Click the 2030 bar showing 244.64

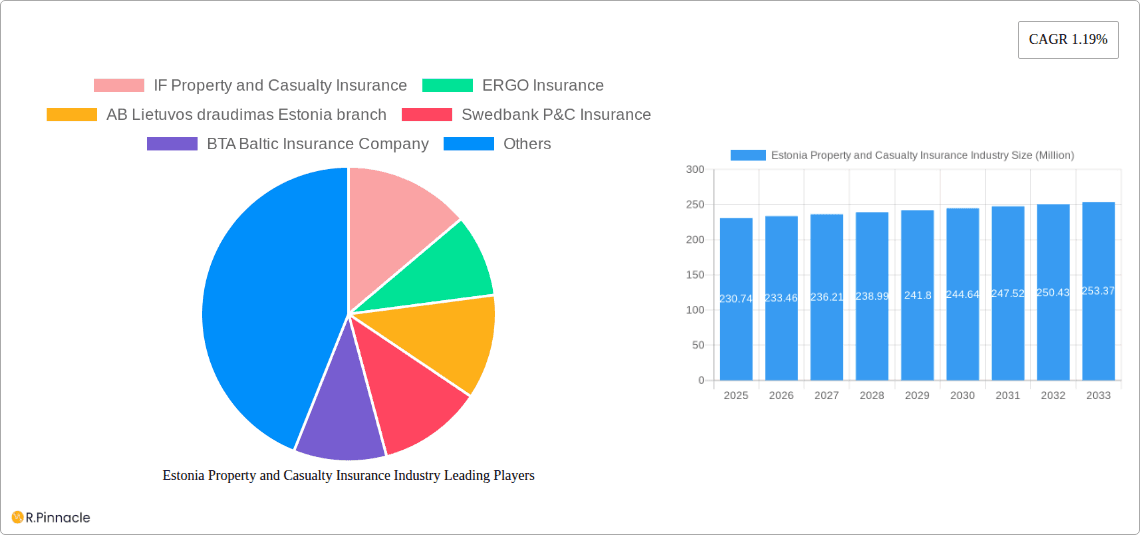(963, 294)
